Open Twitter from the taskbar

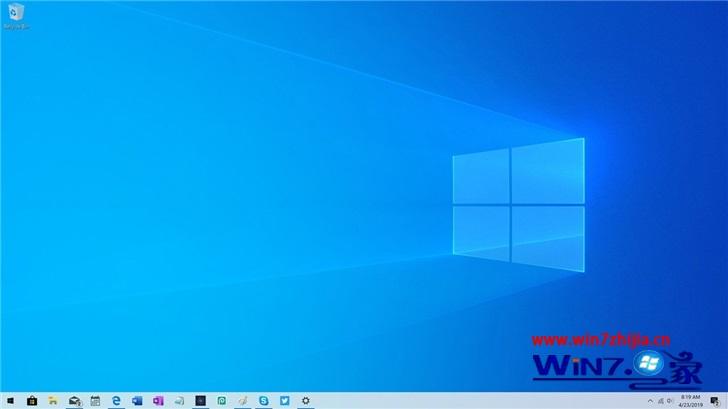click(x=285, y=400)
